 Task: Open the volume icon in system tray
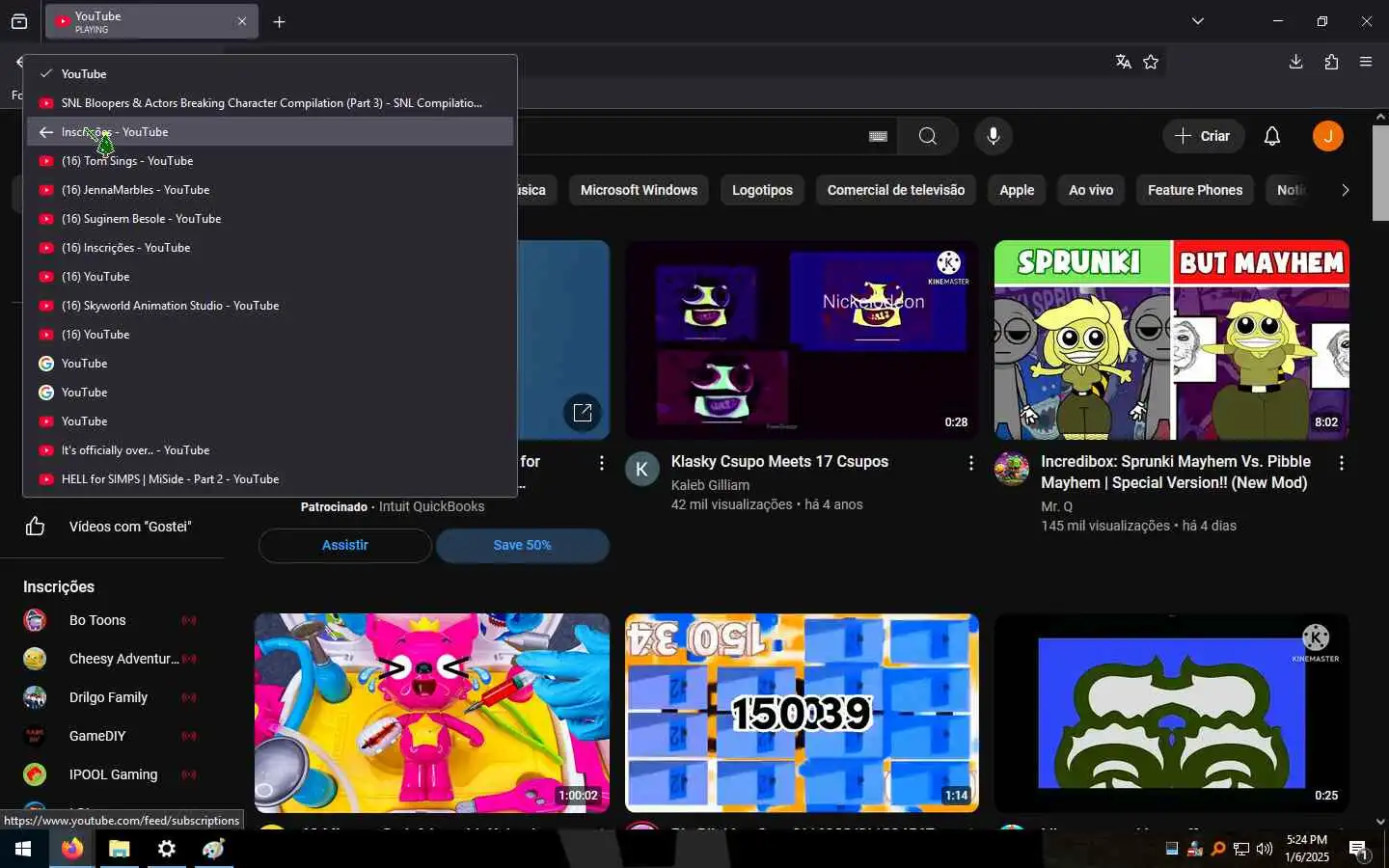pyautogui.click(x=1265, y=849)
